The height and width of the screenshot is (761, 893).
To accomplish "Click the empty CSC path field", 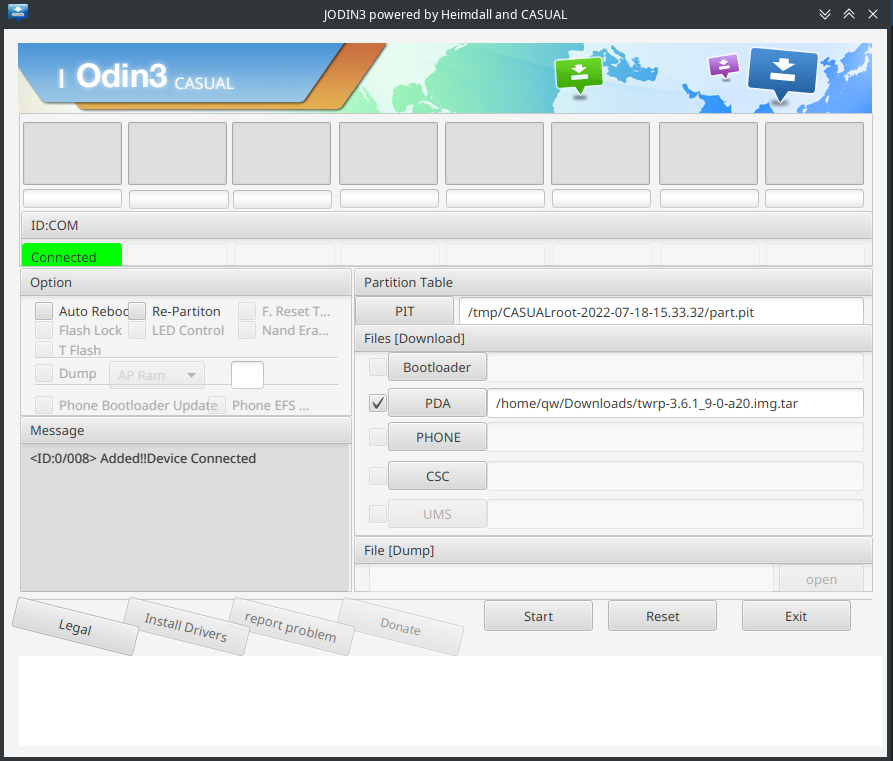I will tap(675, 476).
